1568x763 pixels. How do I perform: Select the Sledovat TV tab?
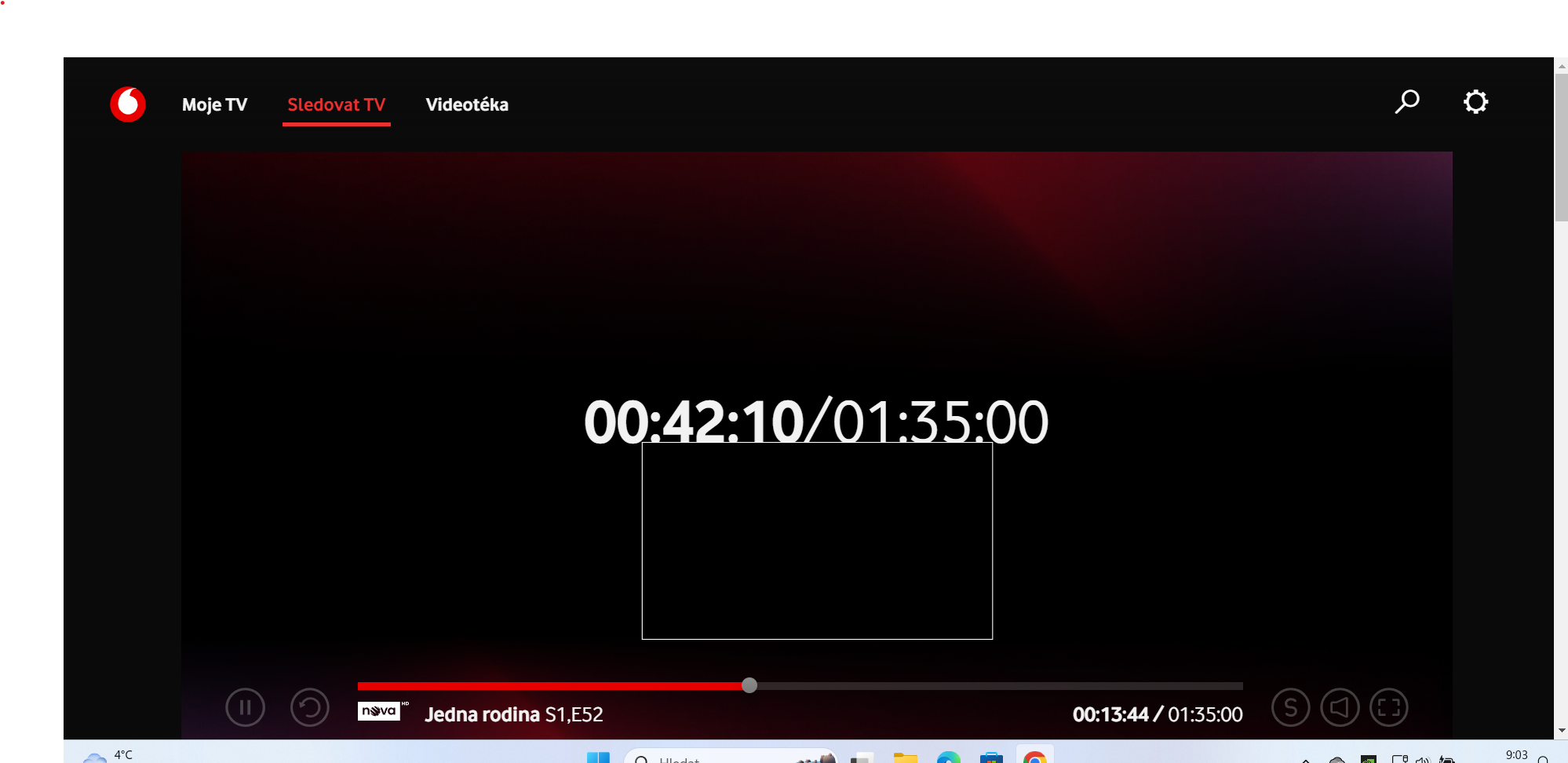pos(336,104)
